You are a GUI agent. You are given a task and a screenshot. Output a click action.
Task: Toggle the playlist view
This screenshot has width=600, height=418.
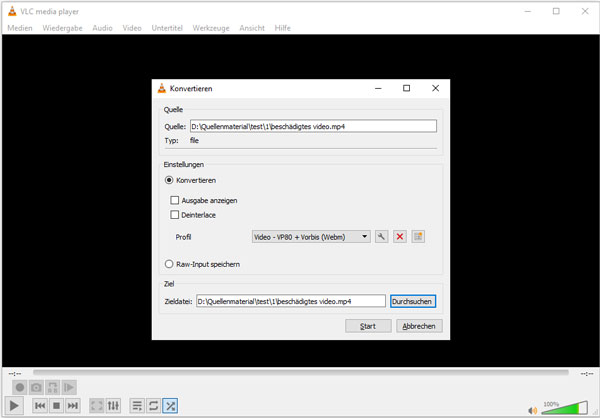tap(137, 405)
